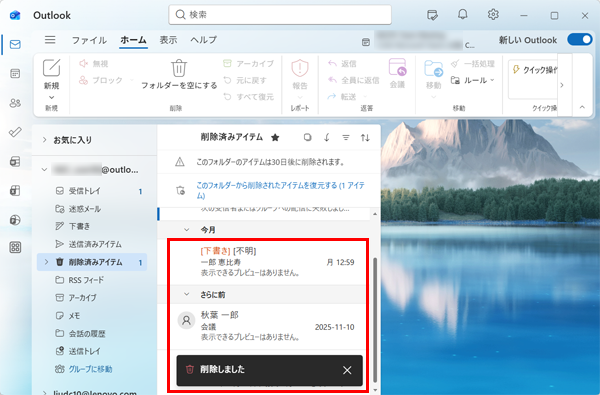Open the 表示 tab
This screenshot has height=395, width=600.
pyautogui.click(x=168, y=40)
